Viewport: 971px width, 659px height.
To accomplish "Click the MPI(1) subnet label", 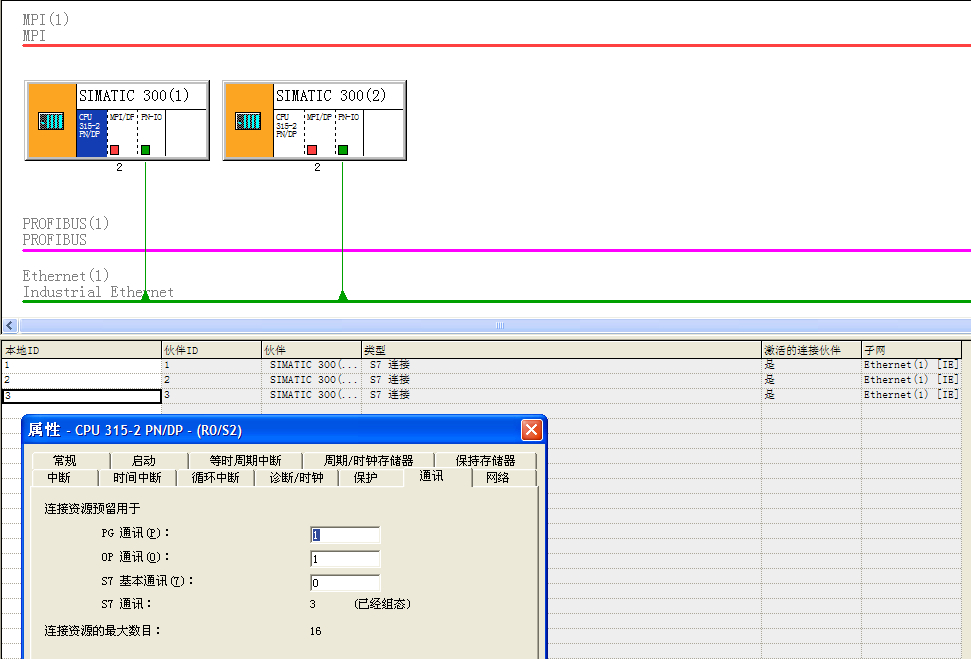I will (45, 28).
